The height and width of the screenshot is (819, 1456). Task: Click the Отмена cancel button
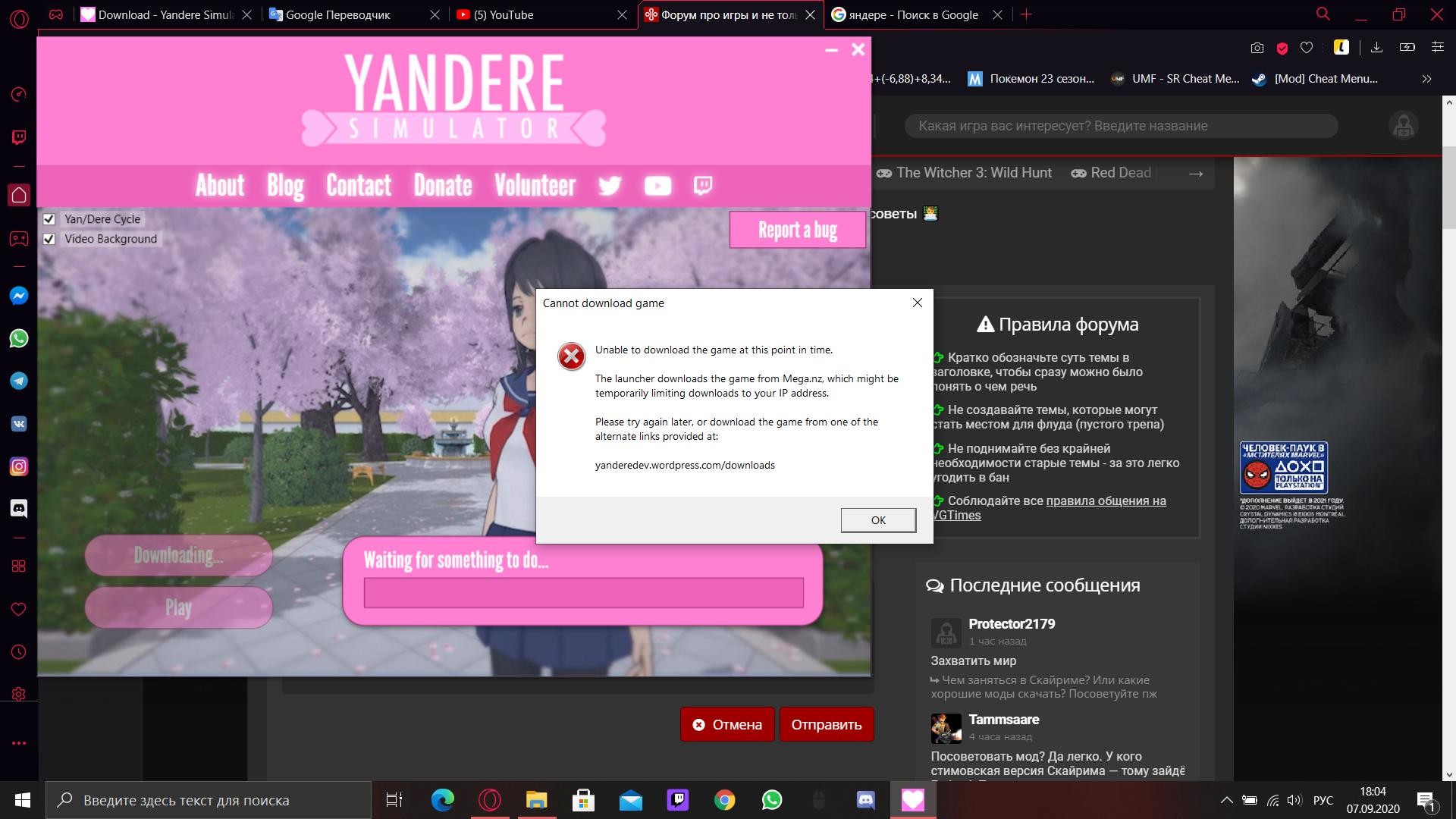(x=728, y=724)
